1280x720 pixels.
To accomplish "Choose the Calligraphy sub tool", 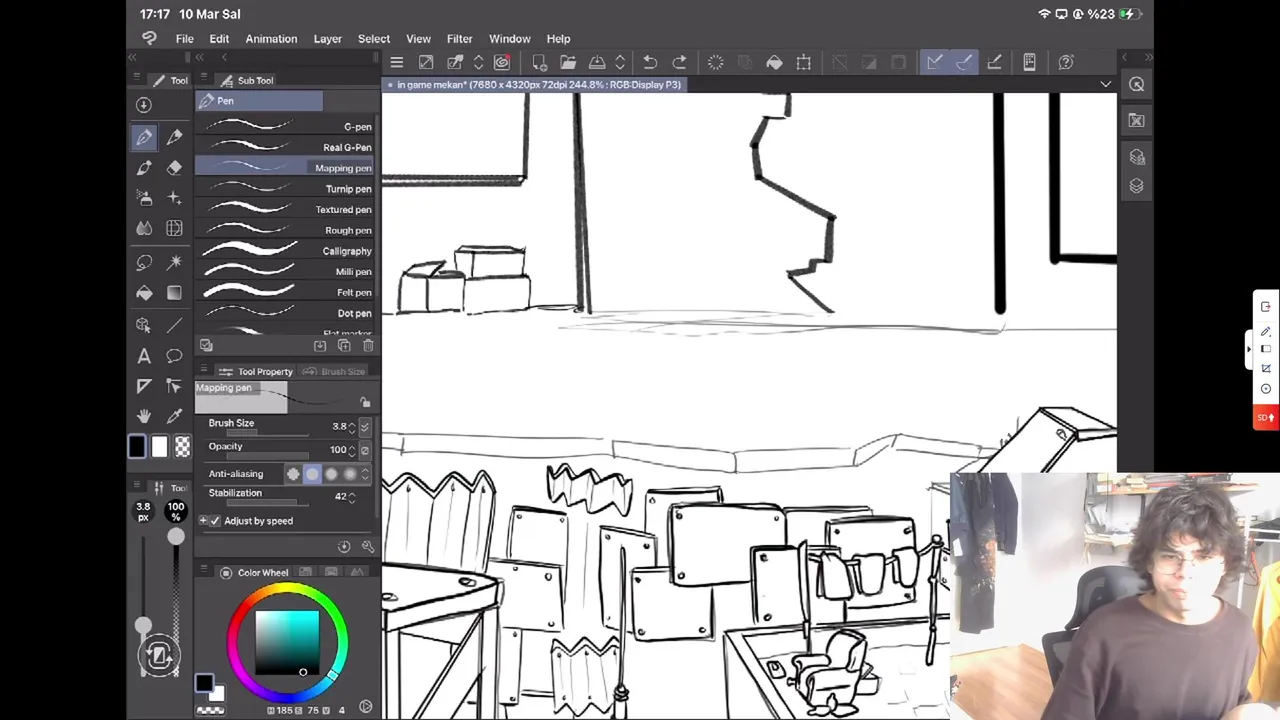I will point(285,251).
